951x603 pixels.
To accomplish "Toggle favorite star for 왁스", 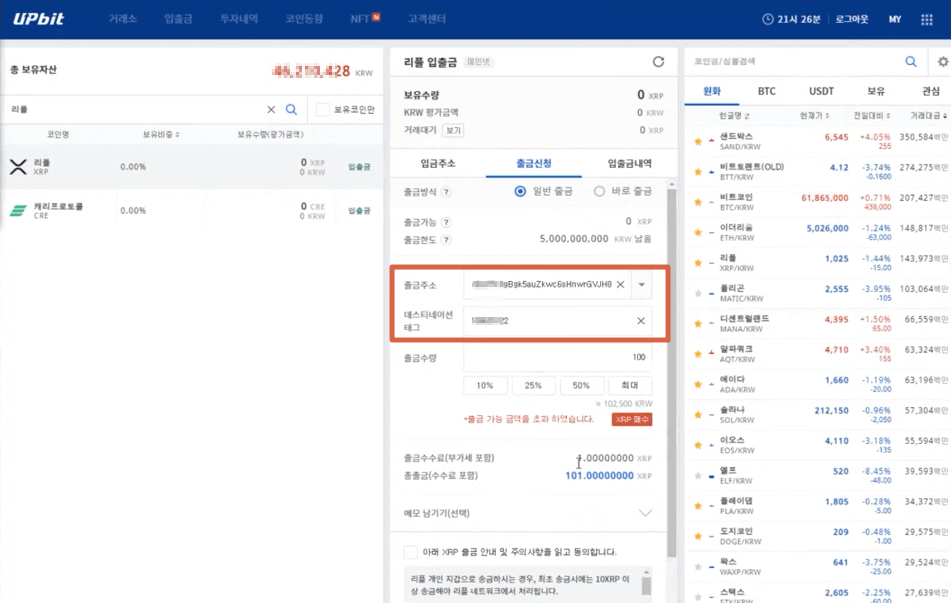I will coord(698,567).
